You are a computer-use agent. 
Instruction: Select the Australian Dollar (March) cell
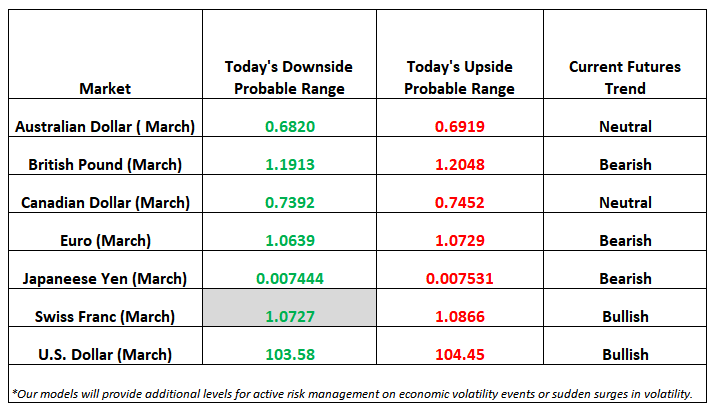click(x=105, y=127)
